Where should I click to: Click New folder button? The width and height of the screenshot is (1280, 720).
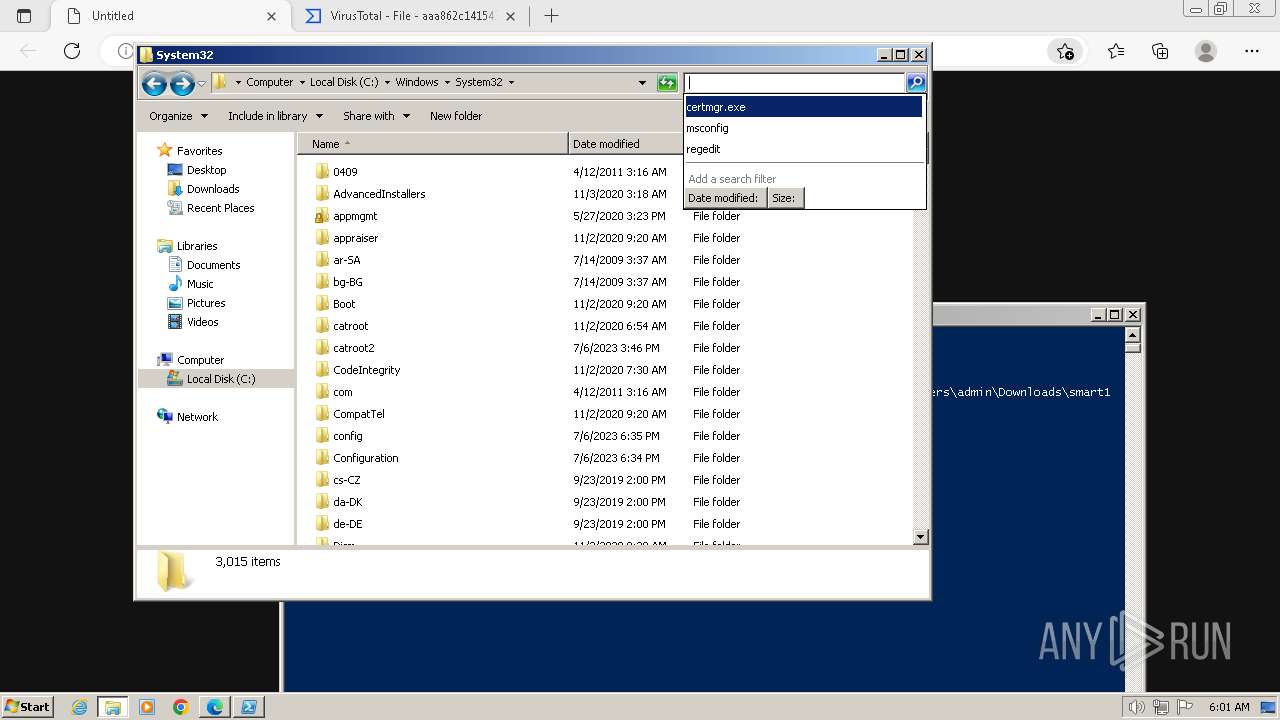(x=456, y=116)
